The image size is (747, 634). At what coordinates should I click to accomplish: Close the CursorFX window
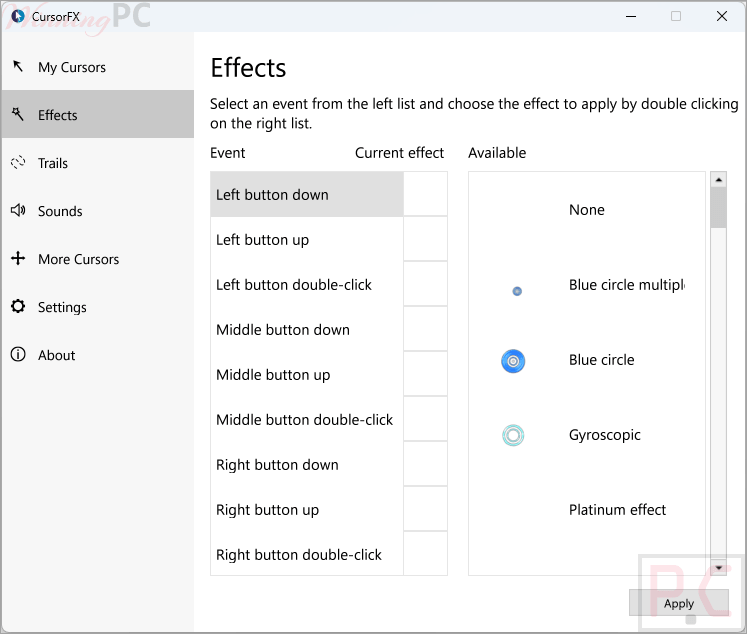tap(721, 16)
